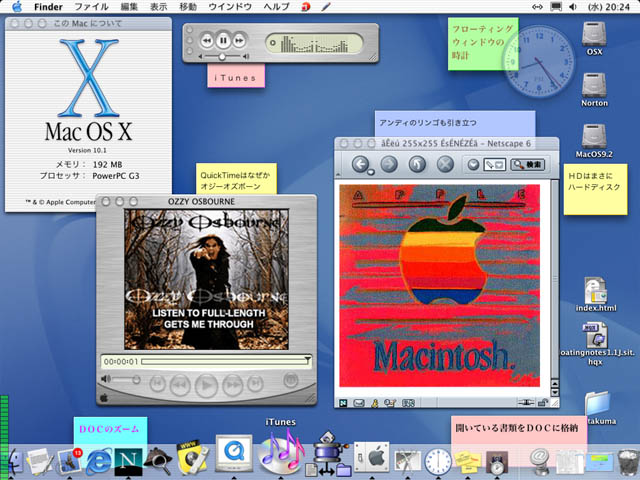
Task: Click the 検索 search button in Netscape
Action: point(528,164)
